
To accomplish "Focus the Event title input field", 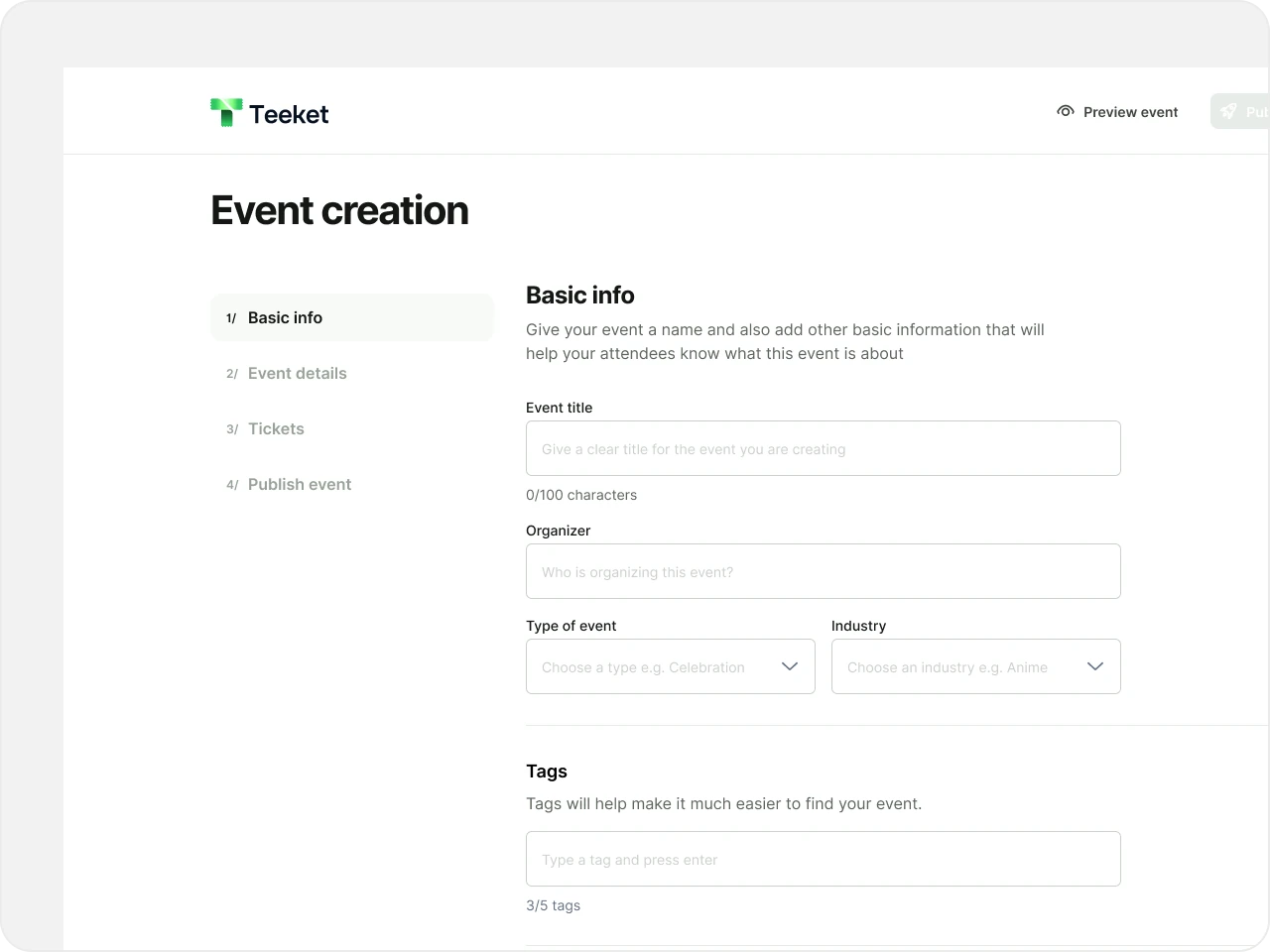I will (x=824, y=448).
